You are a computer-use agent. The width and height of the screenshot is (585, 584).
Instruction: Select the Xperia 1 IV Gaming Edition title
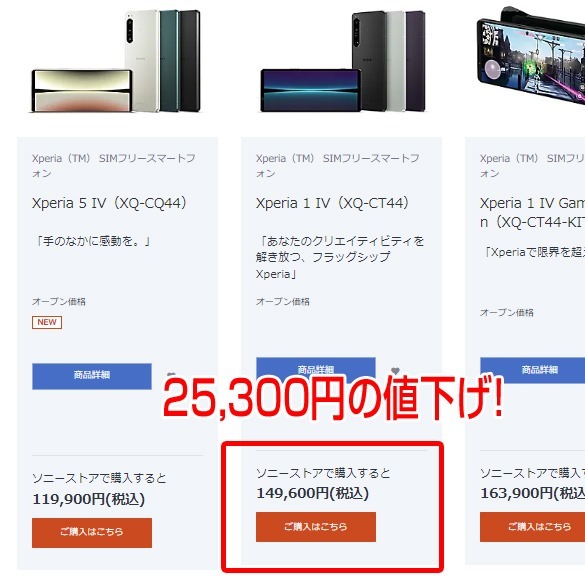[532, 212]
